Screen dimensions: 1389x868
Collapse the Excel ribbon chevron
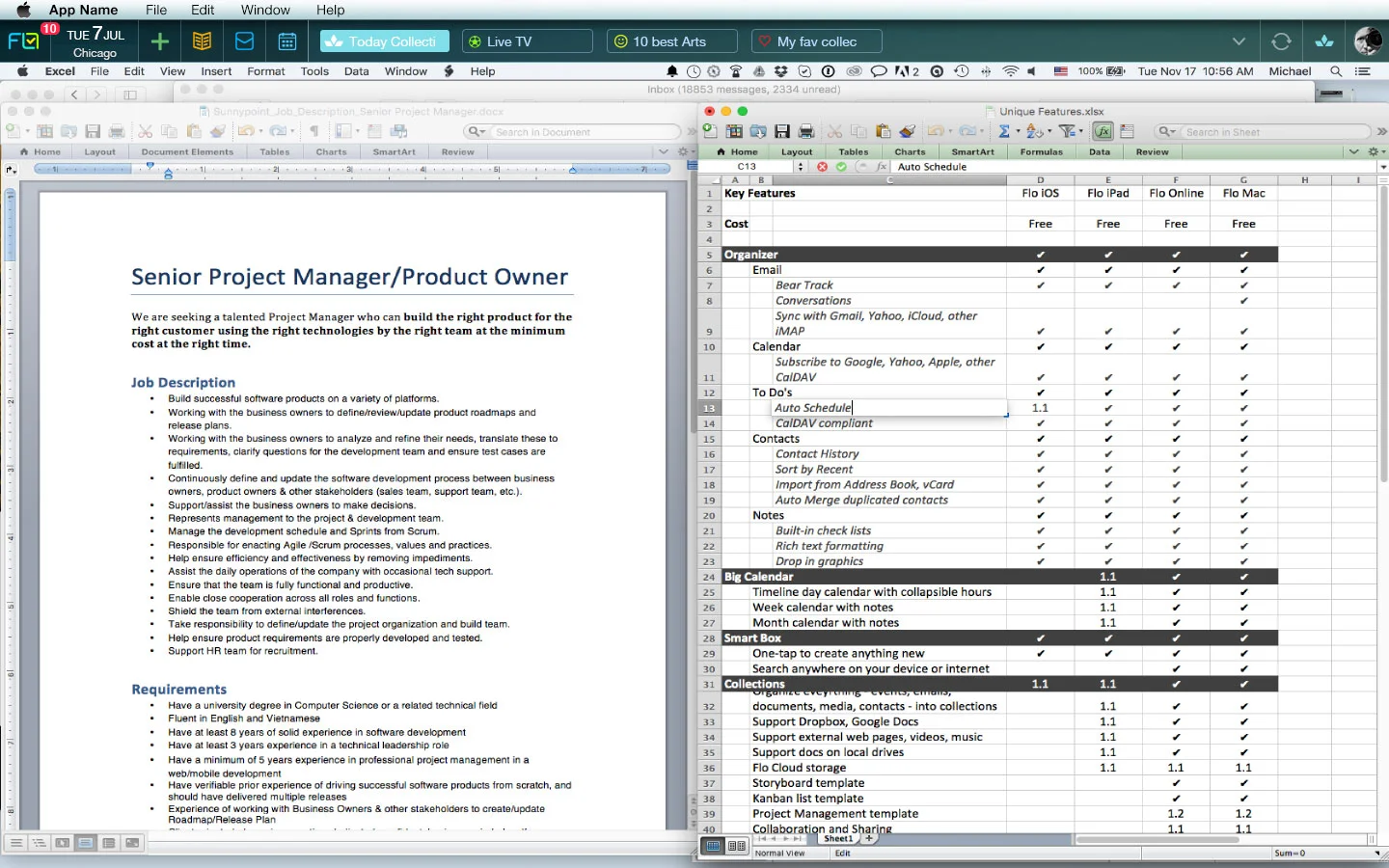click(x=1353, y=151)
